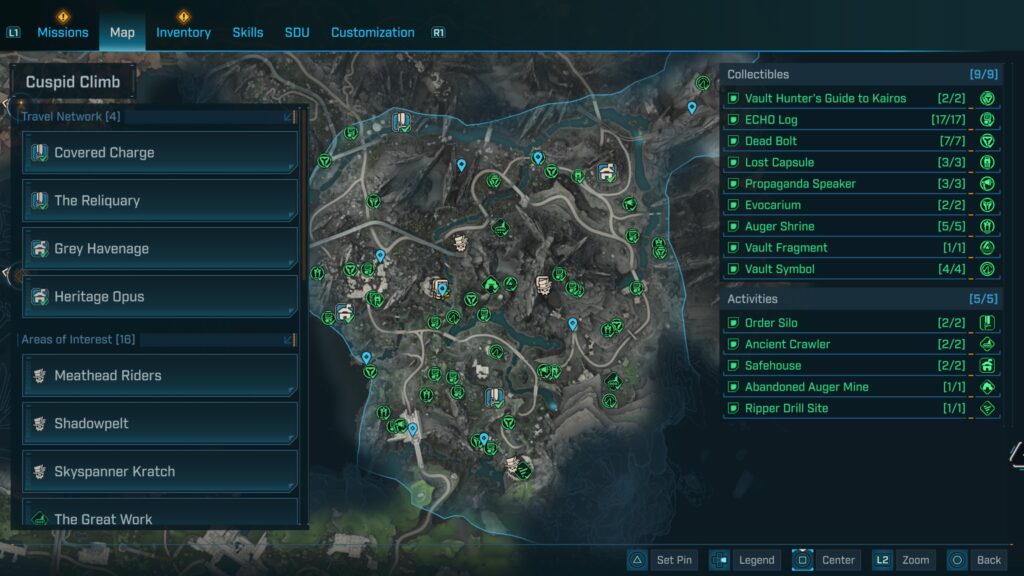
Task: Click the Zoom control in bottom bar
Action: pos(903,560)
